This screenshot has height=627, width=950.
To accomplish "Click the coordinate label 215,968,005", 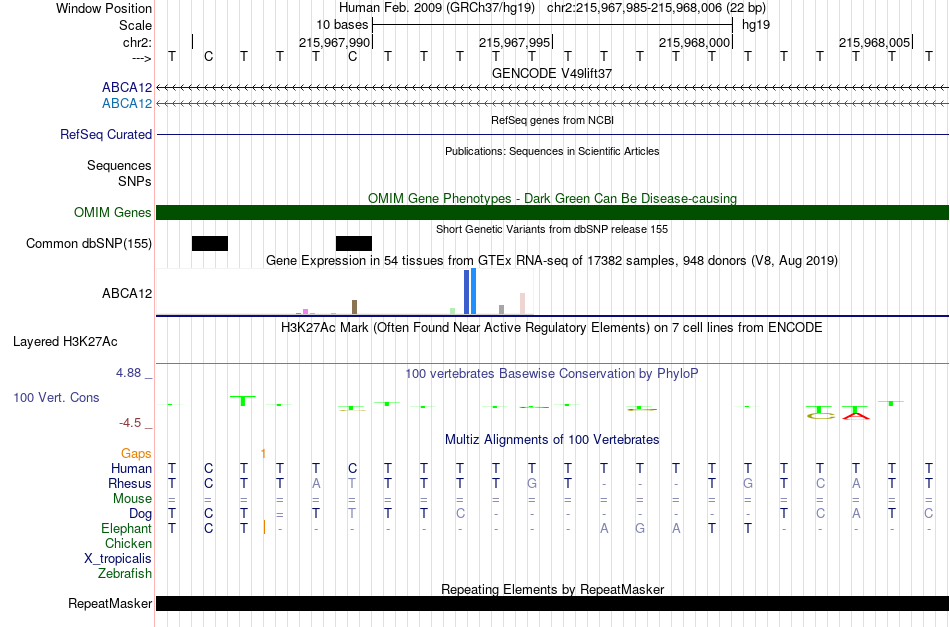I will click(x=874, y=42).
